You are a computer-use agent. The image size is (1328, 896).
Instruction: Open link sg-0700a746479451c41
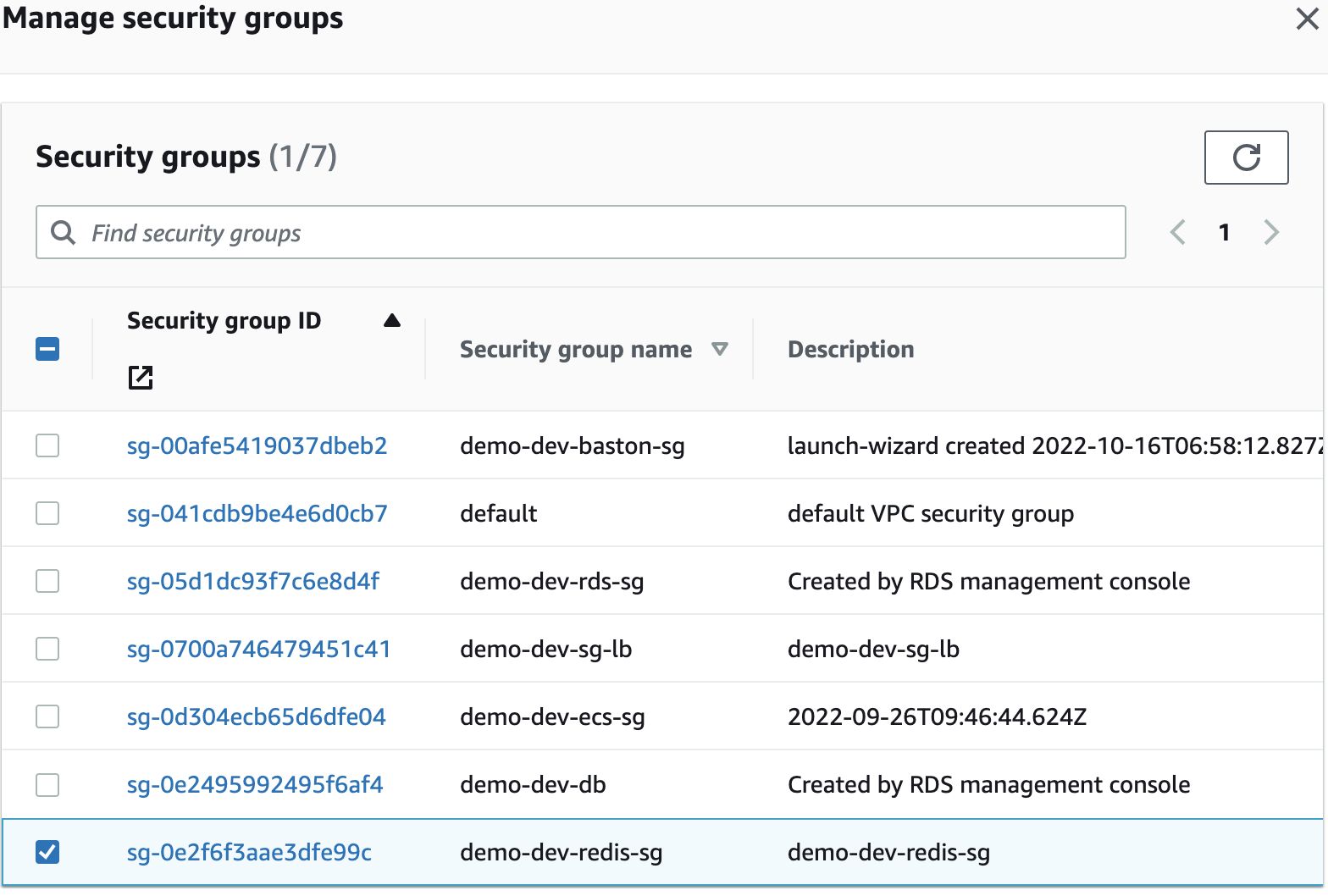pyautogui.click(x=258, y=649)
